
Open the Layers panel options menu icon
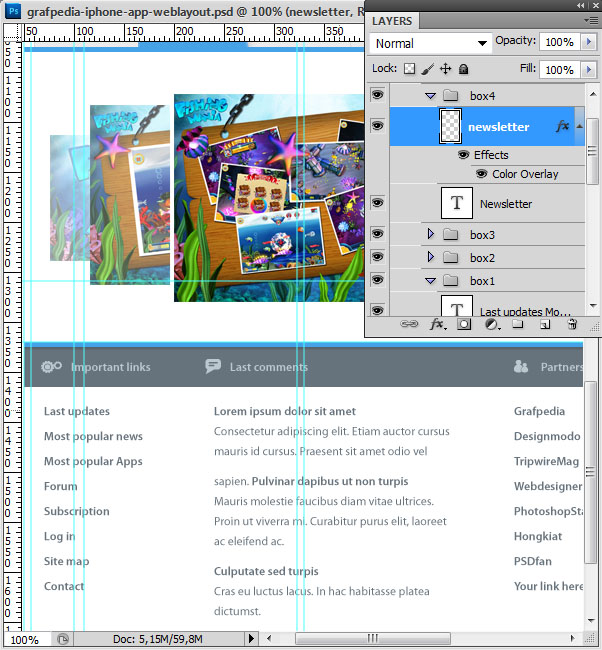tap(591, 20)
